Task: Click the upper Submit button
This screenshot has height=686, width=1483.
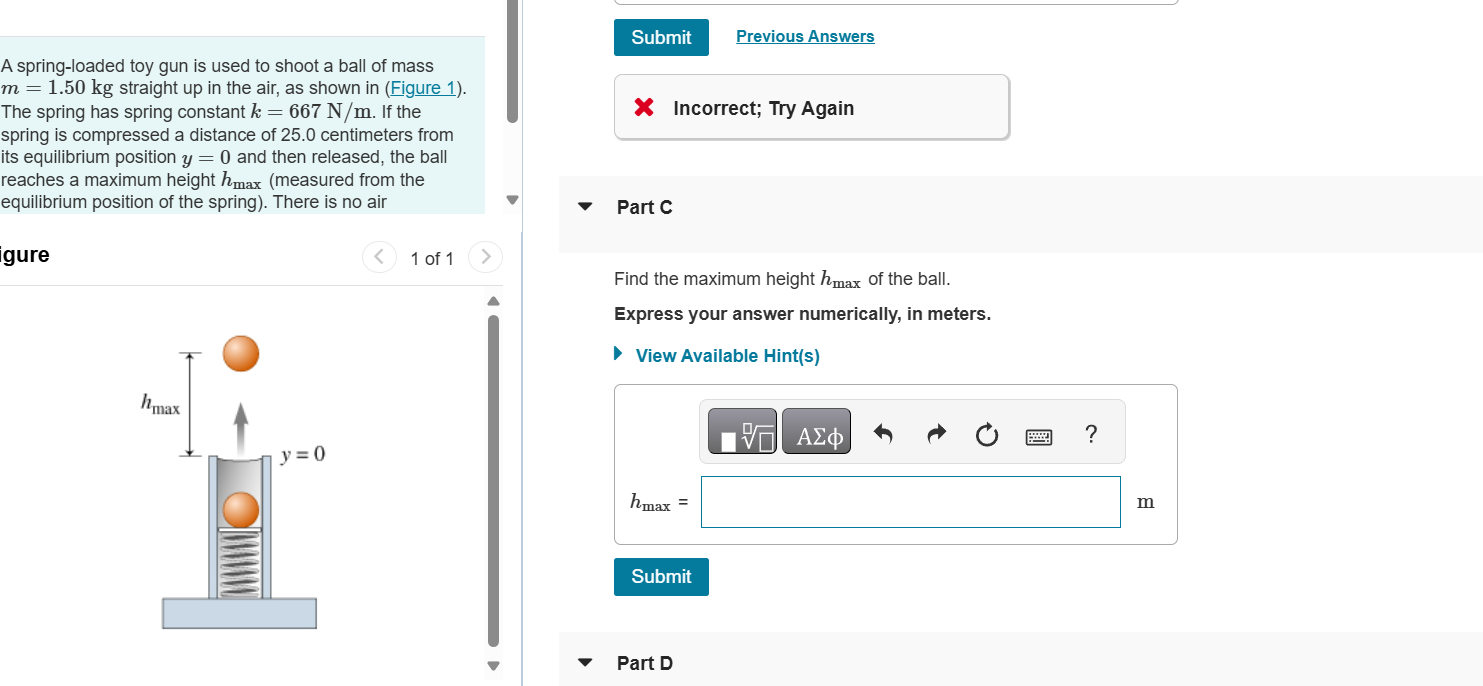Action: click(661, 37)
